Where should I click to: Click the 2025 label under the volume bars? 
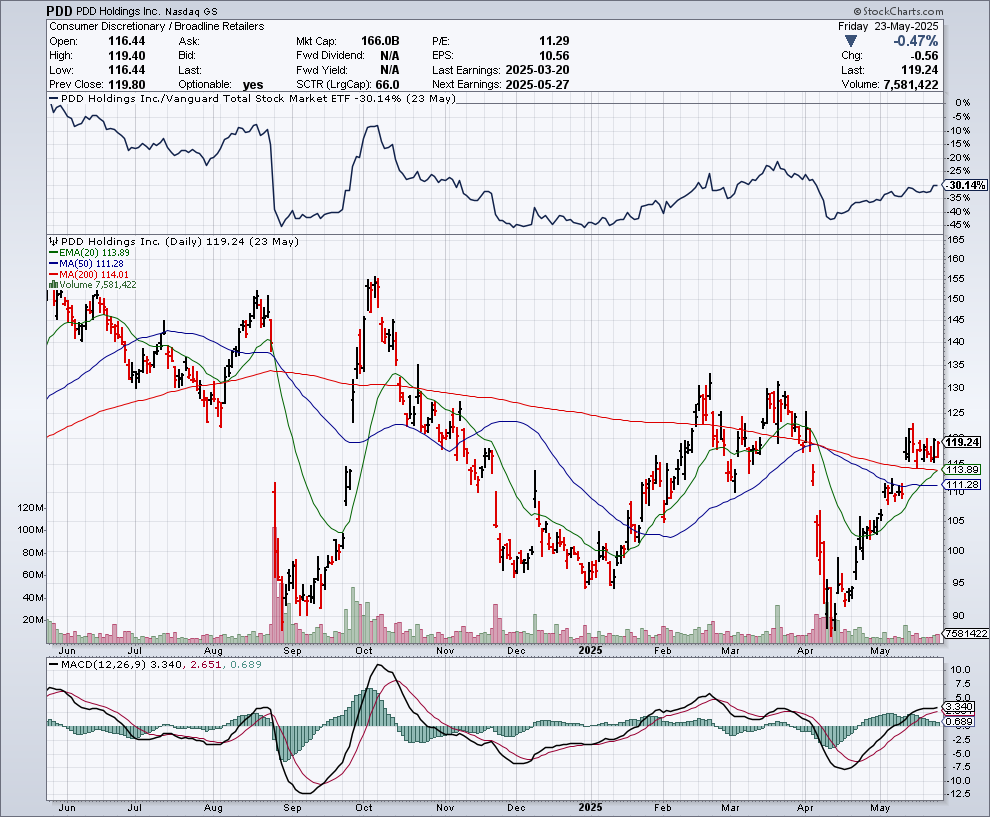(591, 650)
